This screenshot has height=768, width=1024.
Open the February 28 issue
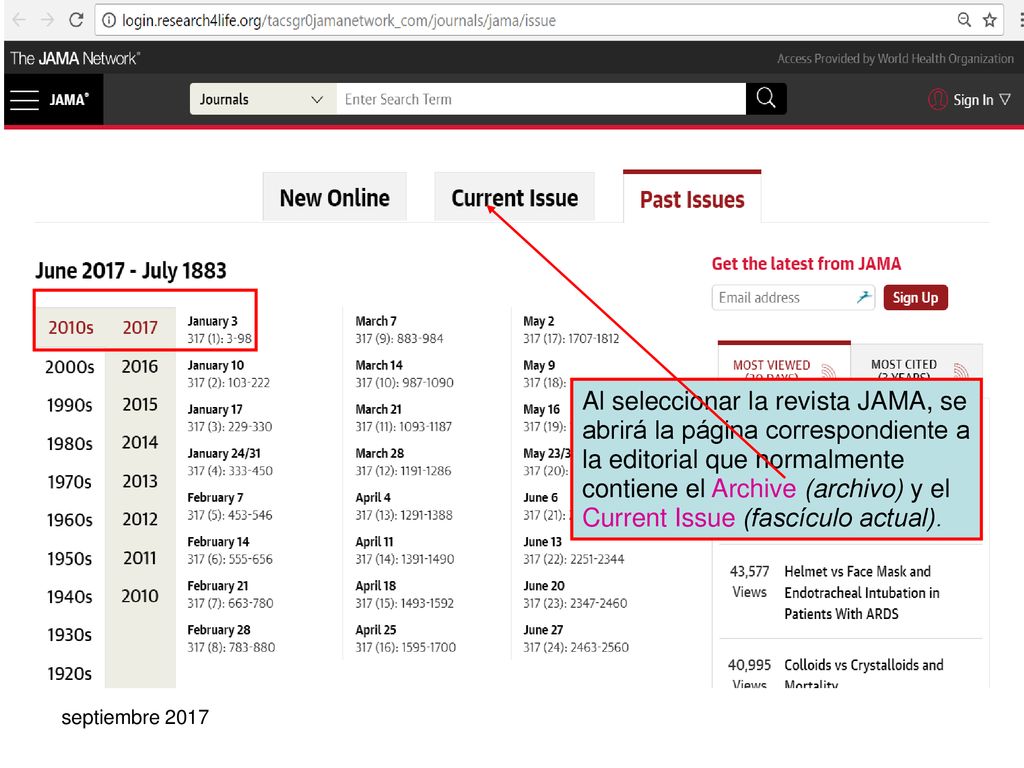point(231,639)
